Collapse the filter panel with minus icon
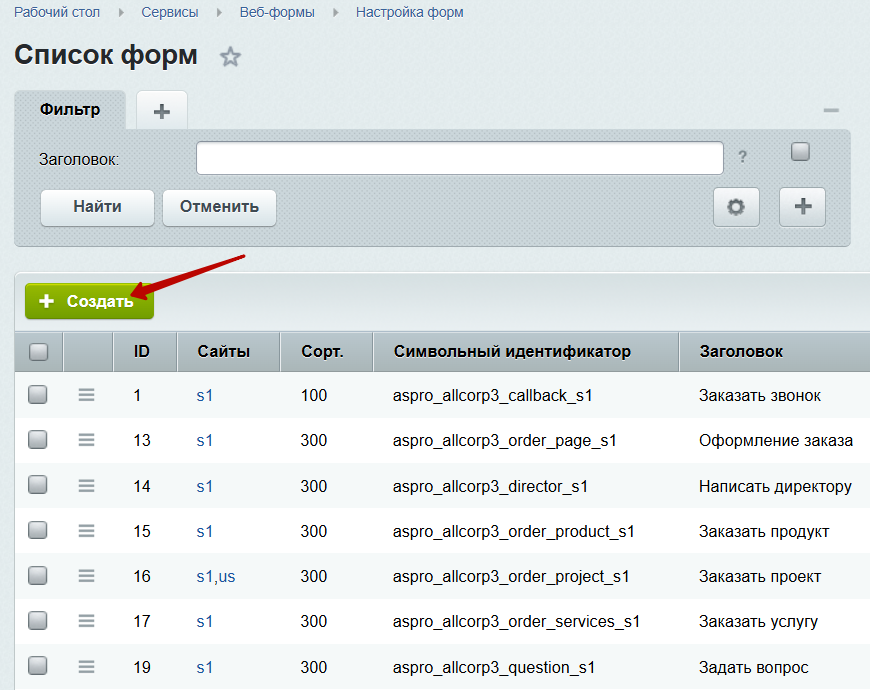 830,110
